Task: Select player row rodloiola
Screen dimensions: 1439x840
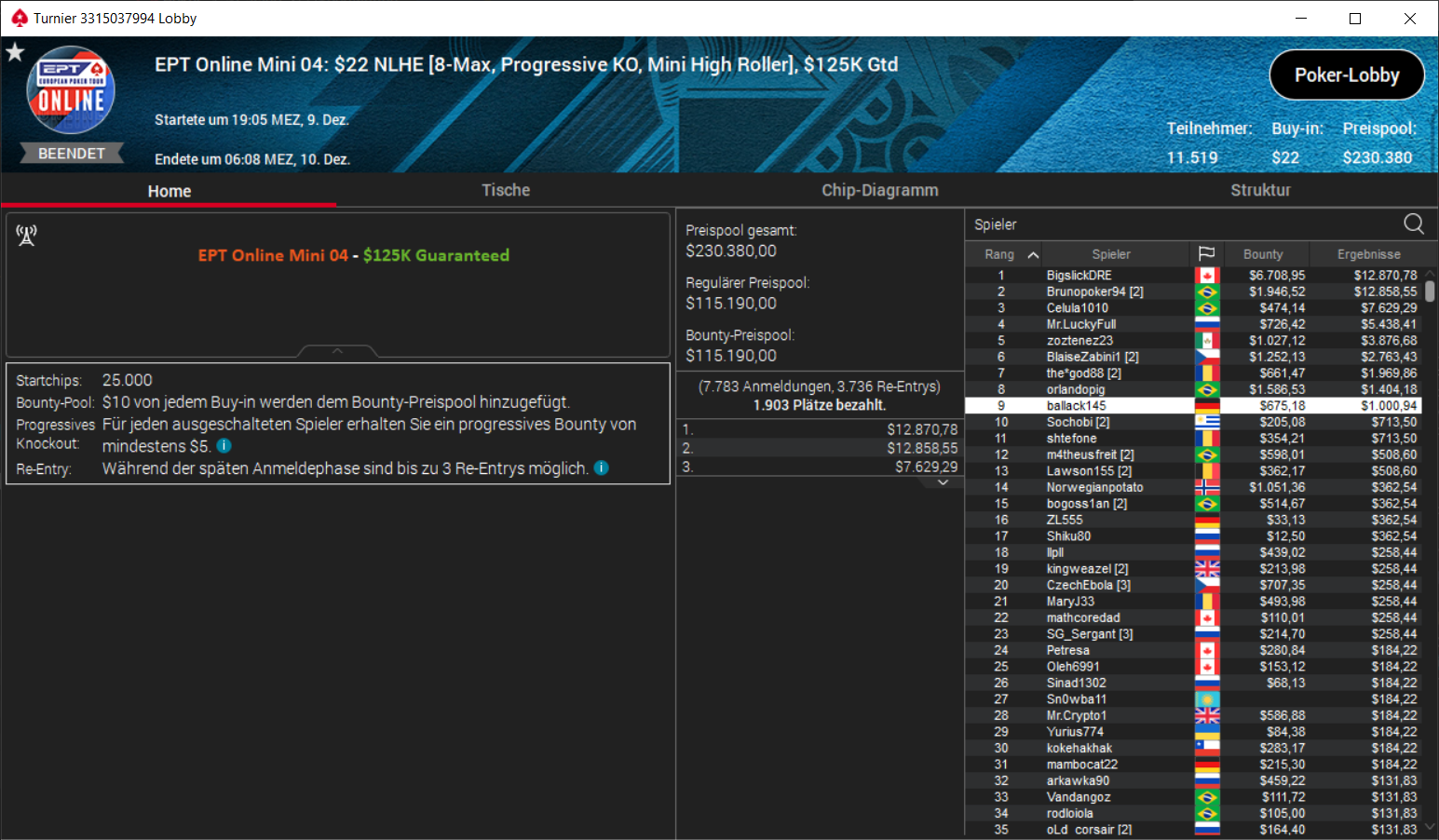Action: tap(1194, 813)
